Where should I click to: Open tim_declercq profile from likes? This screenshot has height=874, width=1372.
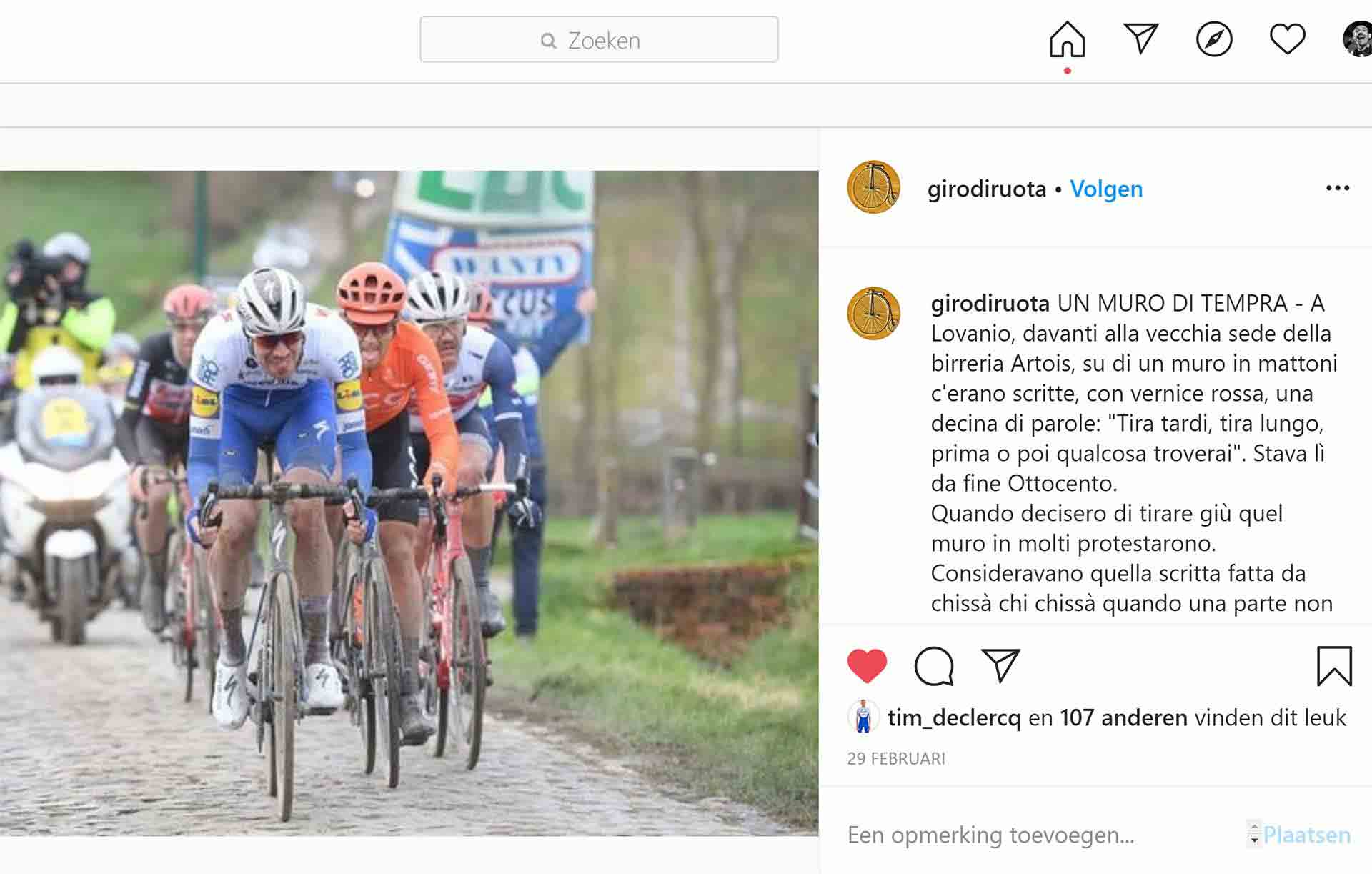pos(954,717)
